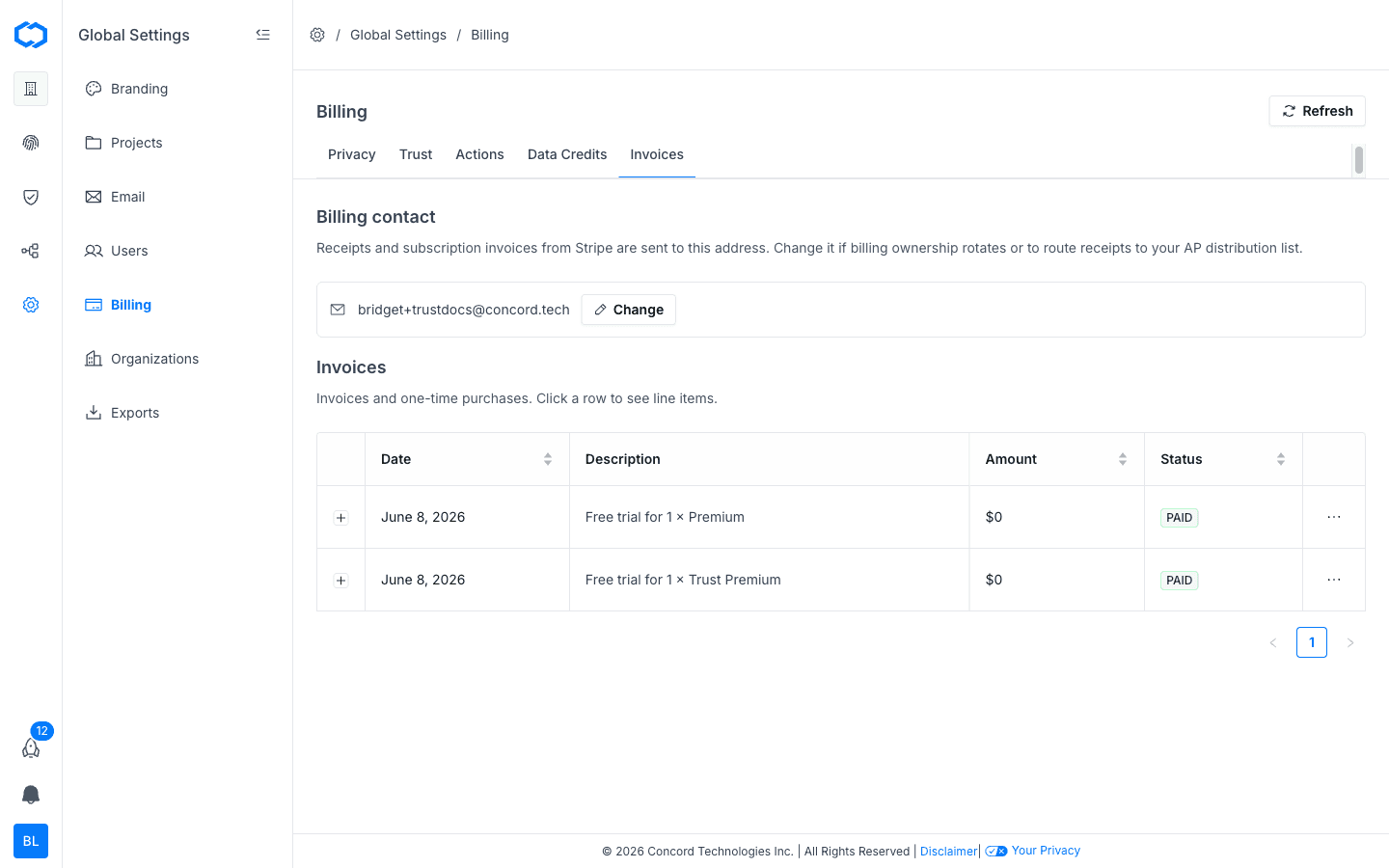Open more actions for Trust Premium invoice
1389x868 pixels.
point(1334,580)
